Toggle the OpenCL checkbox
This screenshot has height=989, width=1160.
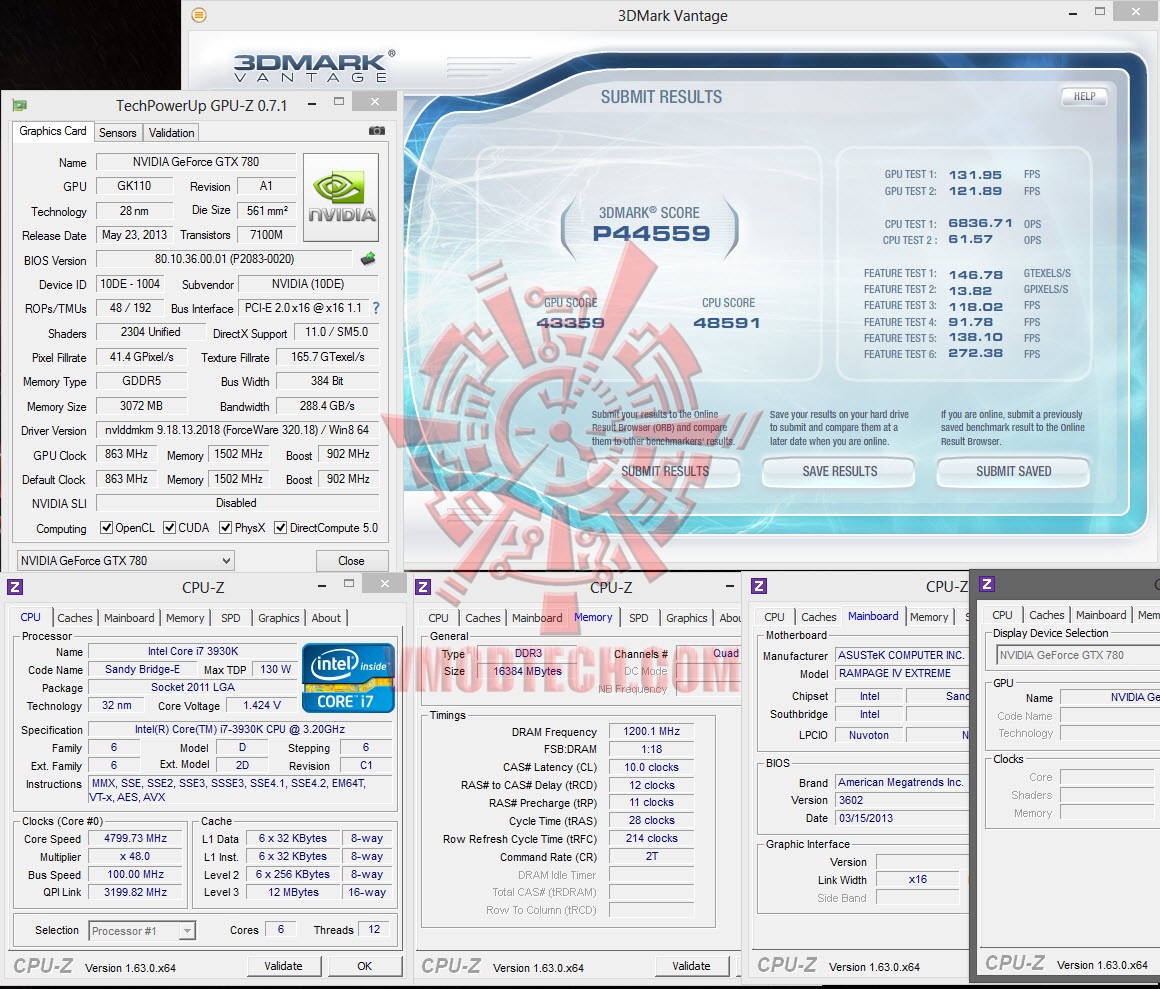[107, 527]
